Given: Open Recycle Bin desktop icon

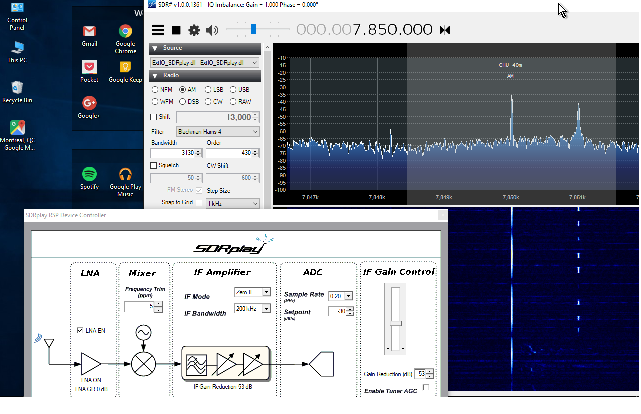Looking at the screenshot, I should pos(17,92).
